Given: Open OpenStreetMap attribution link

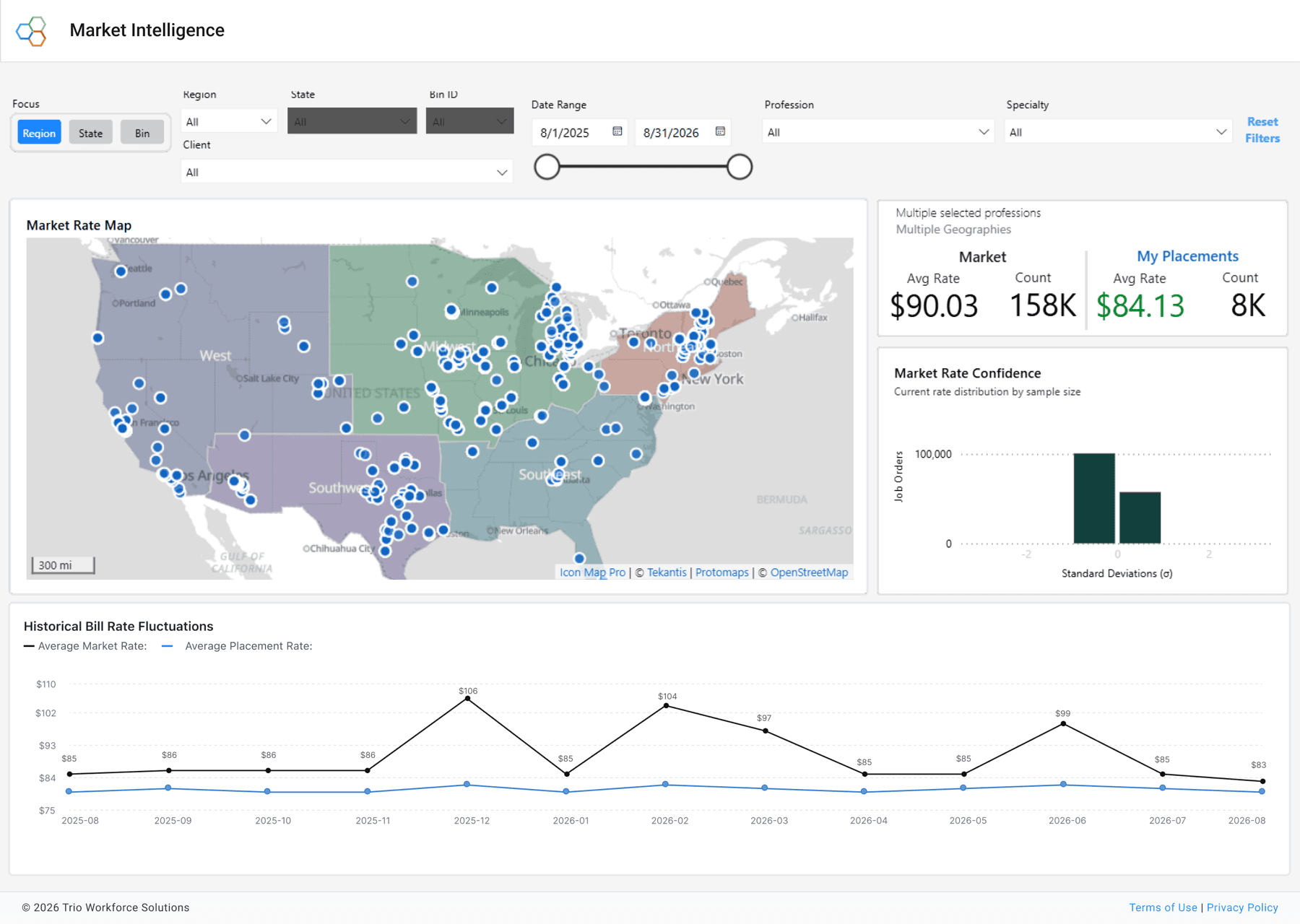Looking at the screenshot, I should point(809,572).
